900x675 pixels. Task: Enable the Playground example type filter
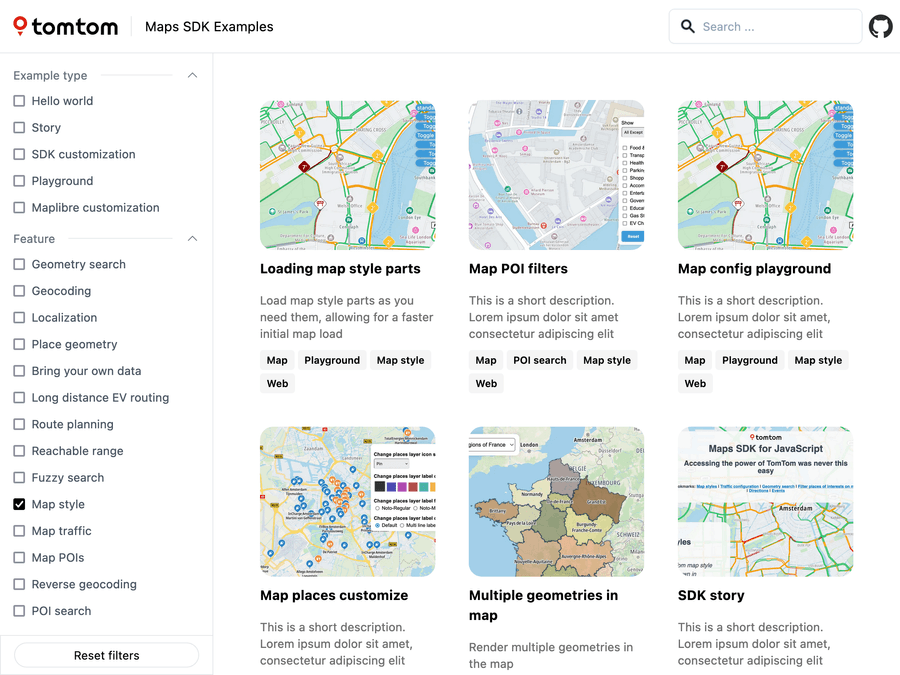19,181
